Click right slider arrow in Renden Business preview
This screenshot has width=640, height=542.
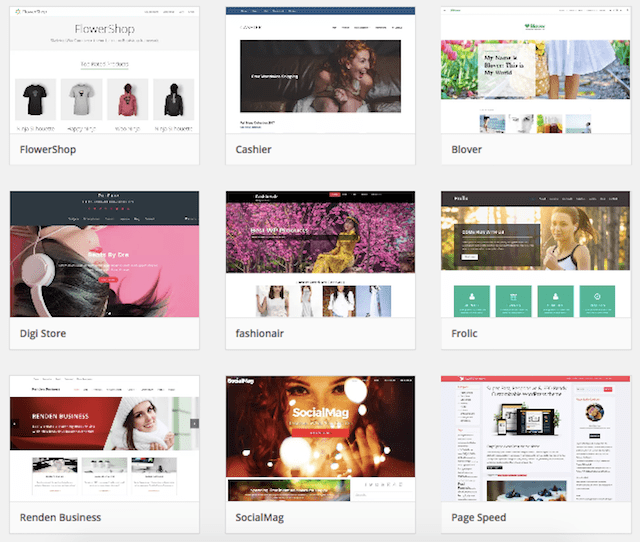coord(194,423)
